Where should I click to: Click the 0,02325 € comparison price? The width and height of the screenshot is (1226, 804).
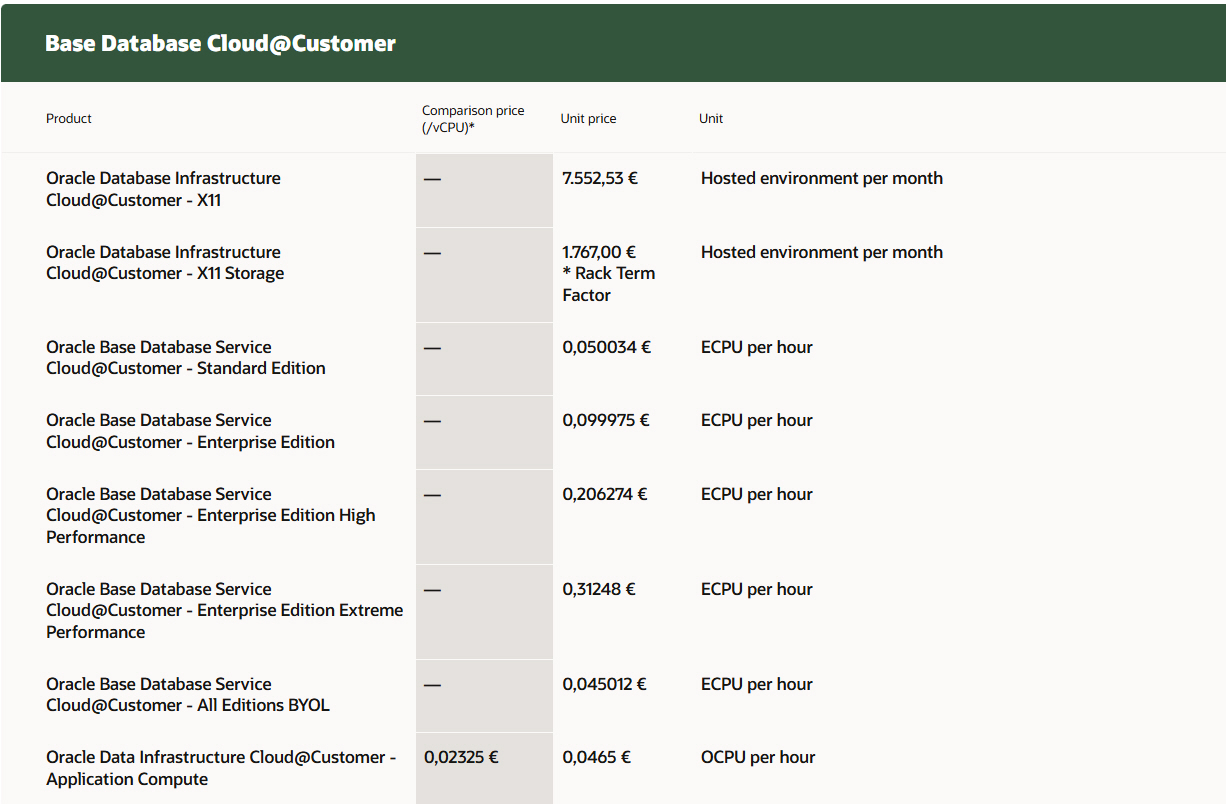(x=461, y=757)
